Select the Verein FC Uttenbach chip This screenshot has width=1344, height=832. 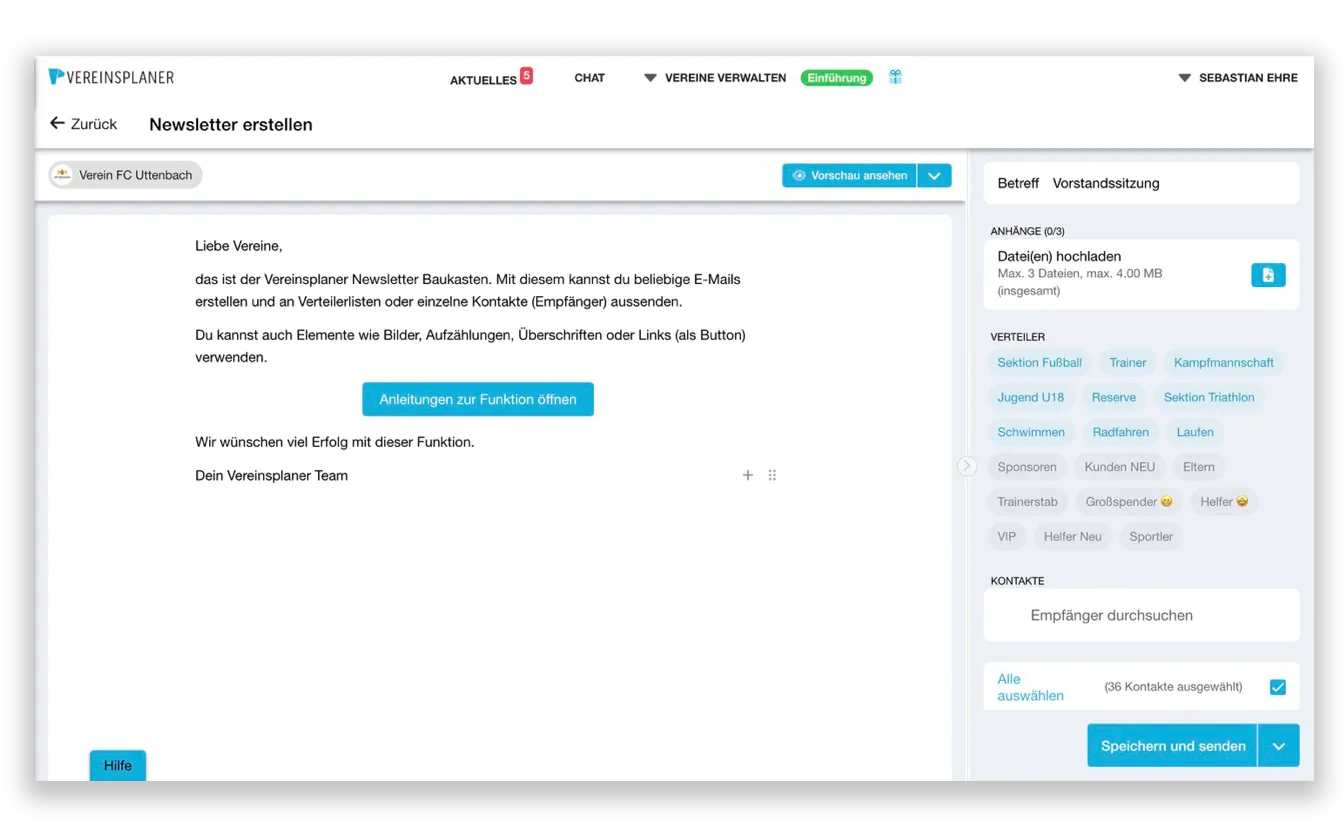pyautogui.click(x=125, y=175)
